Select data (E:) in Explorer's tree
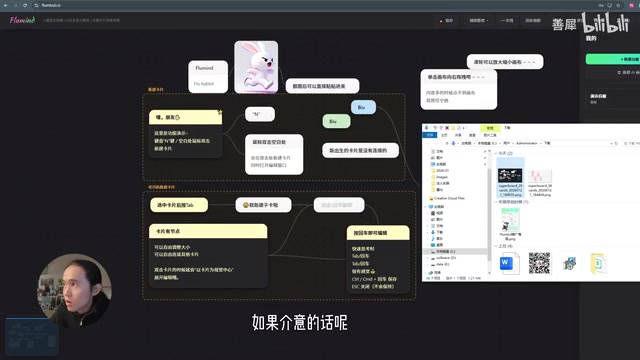This screenshot has height=360, width=640. pos(440,264)
